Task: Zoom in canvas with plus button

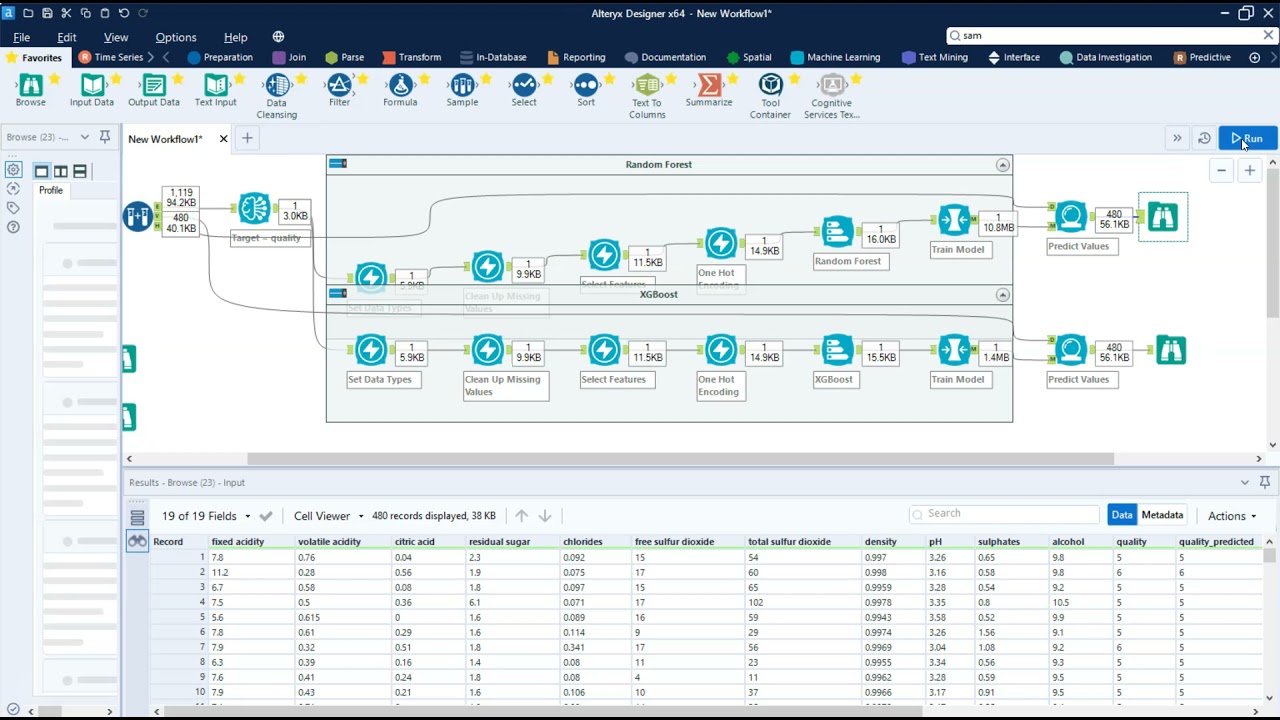Action: pos(1250,171)
